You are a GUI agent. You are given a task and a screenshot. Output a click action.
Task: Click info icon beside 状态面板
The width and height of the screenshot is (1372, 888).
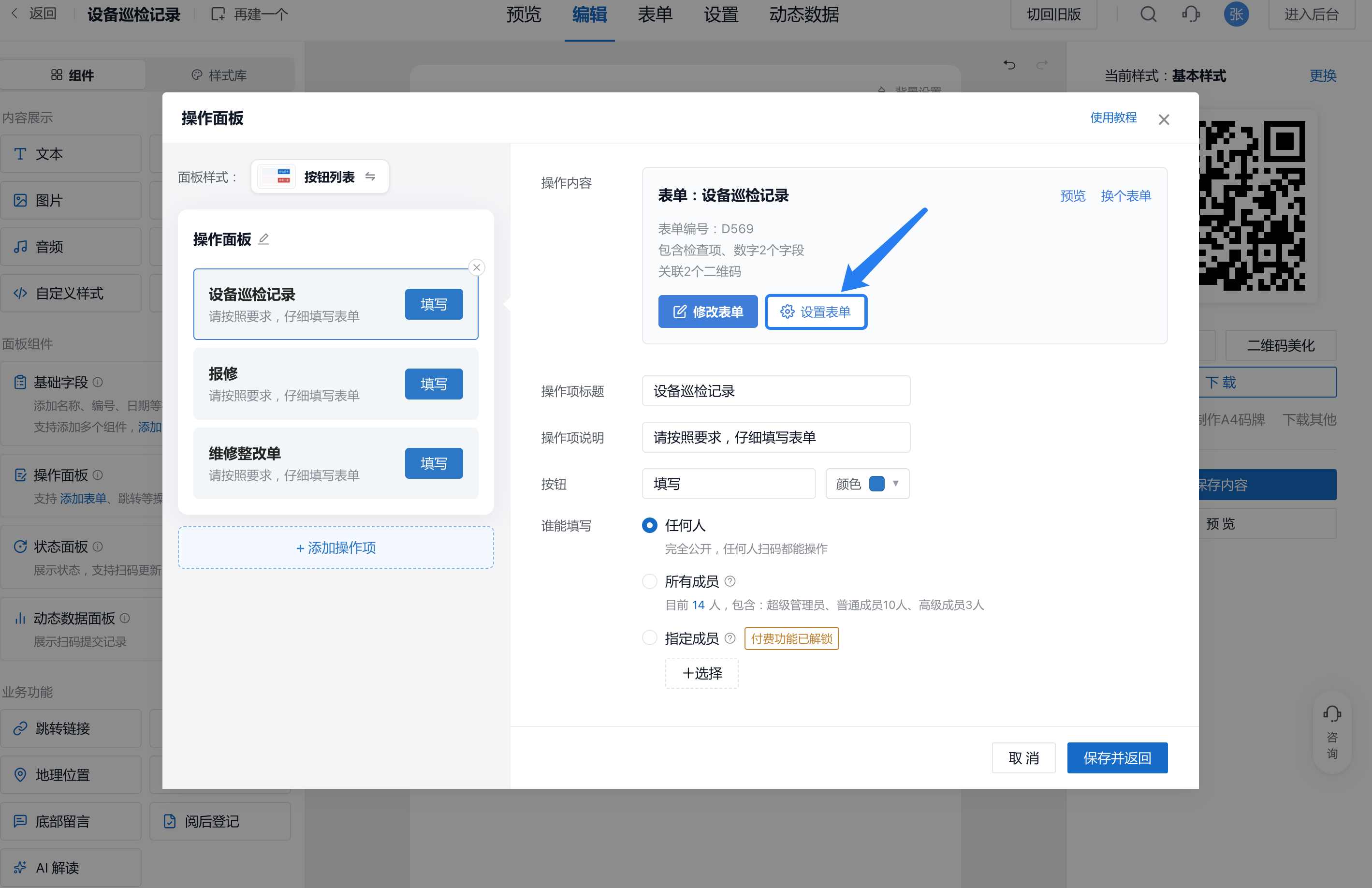98,546
